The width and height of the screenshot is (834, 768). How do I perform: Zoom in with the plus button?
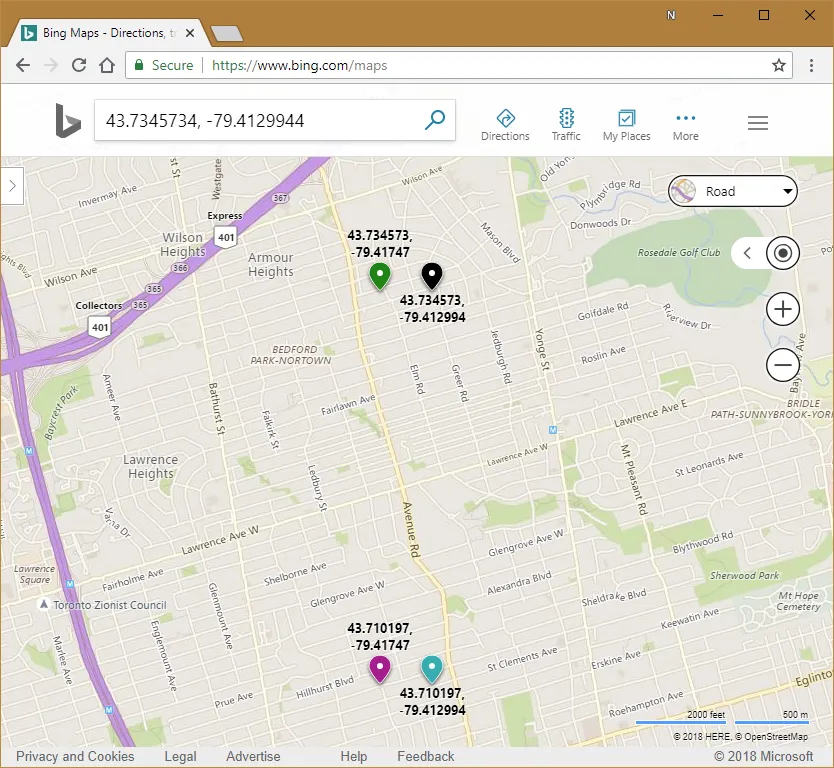pyautogui.click(x=782, y=309)
